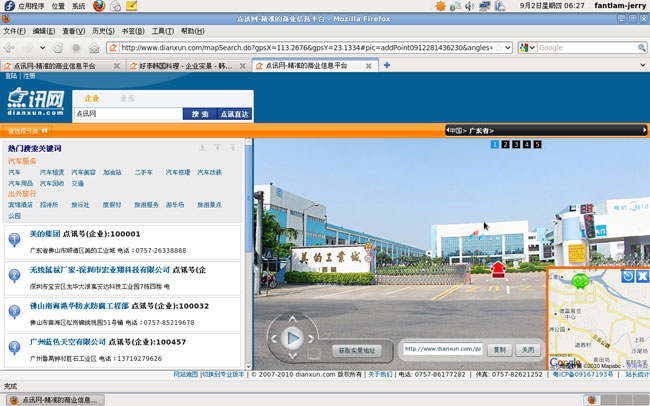650x406 pixels.
Task: Switch to panorama image number 5
Action: pyautogui.click(x=537, y=144)
